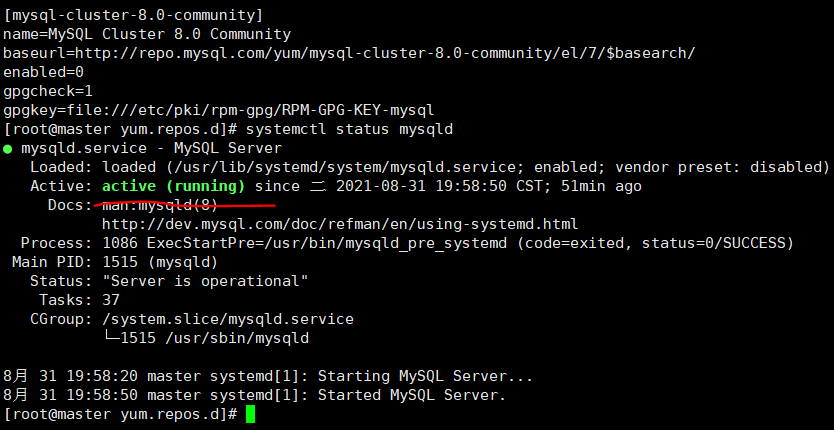Click the "gpgcheck=1" setting line
The height and width of the screenshot is (430, 834).
coord(48,91)
